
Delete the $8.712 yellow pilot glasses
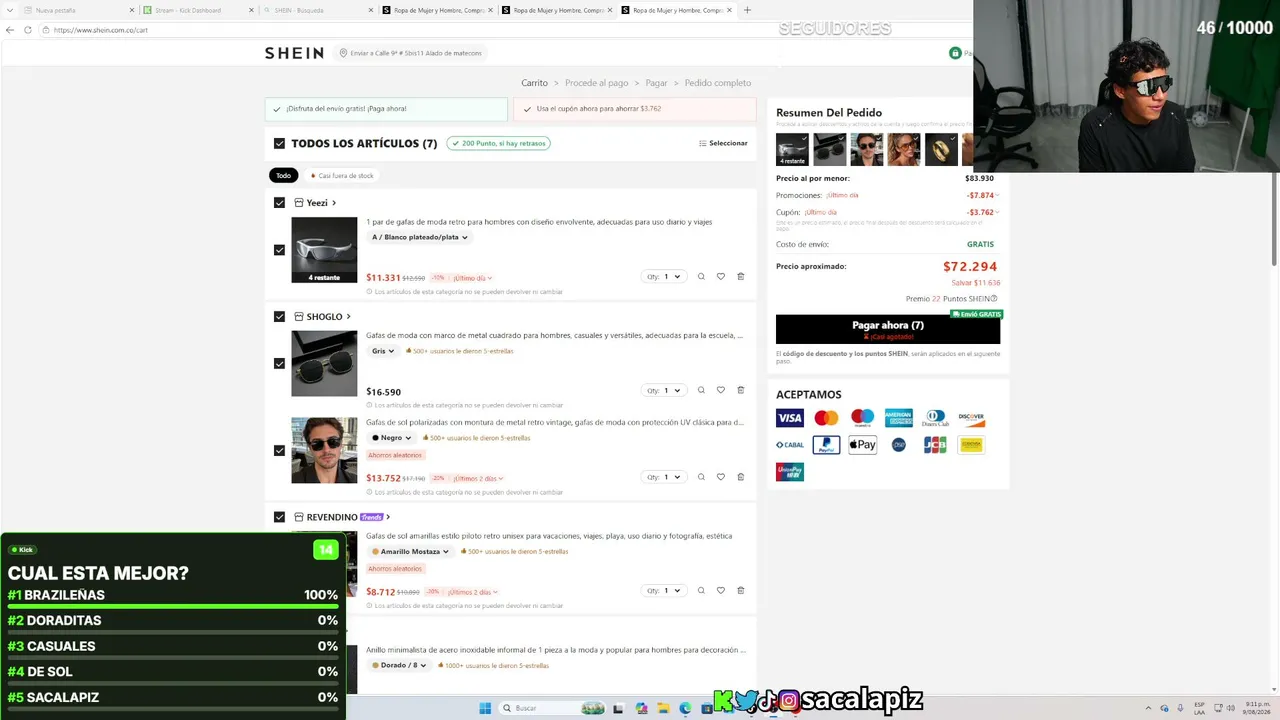(x=740, y=590)
